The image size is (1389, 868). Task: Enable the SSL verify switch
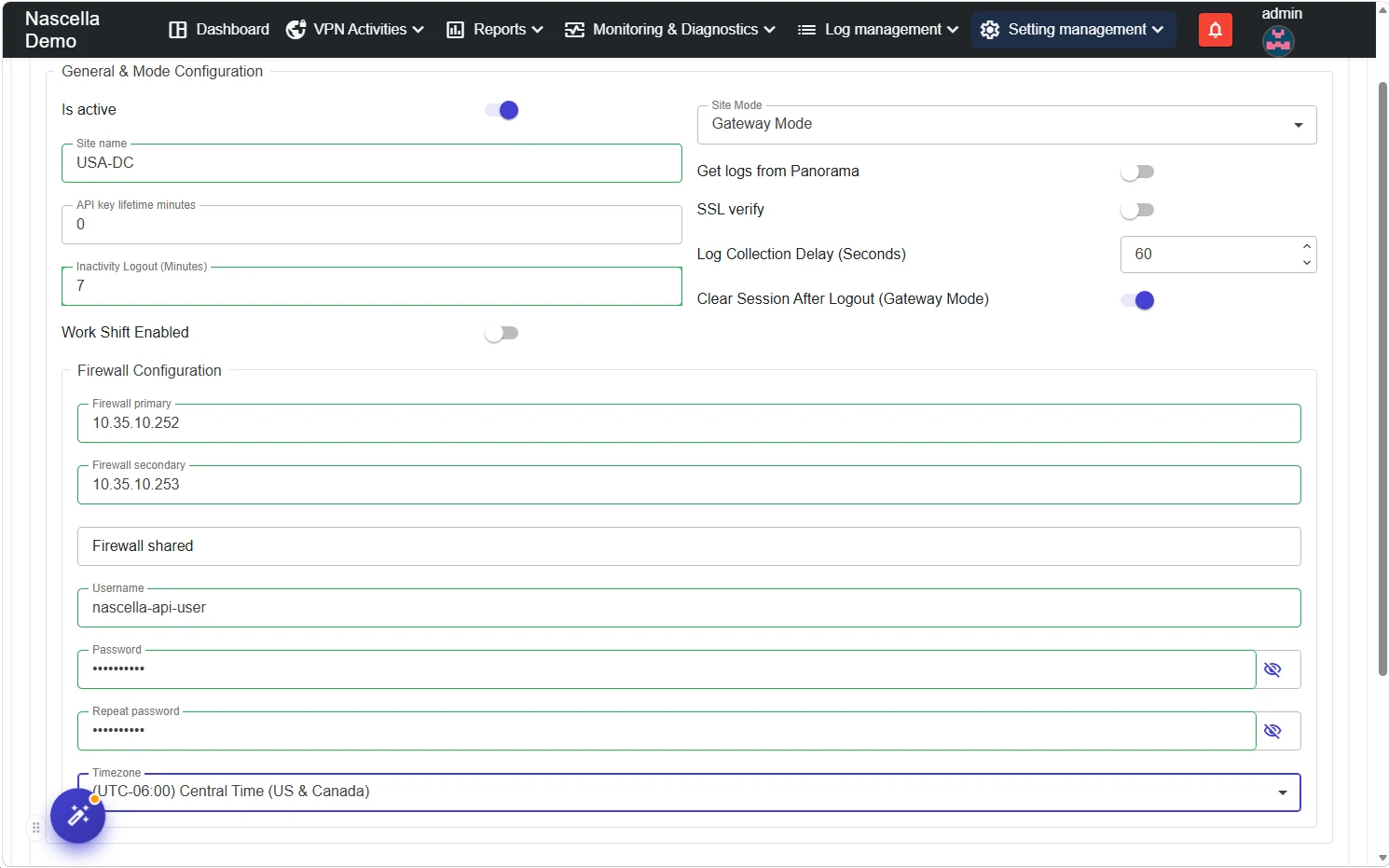1137,210
